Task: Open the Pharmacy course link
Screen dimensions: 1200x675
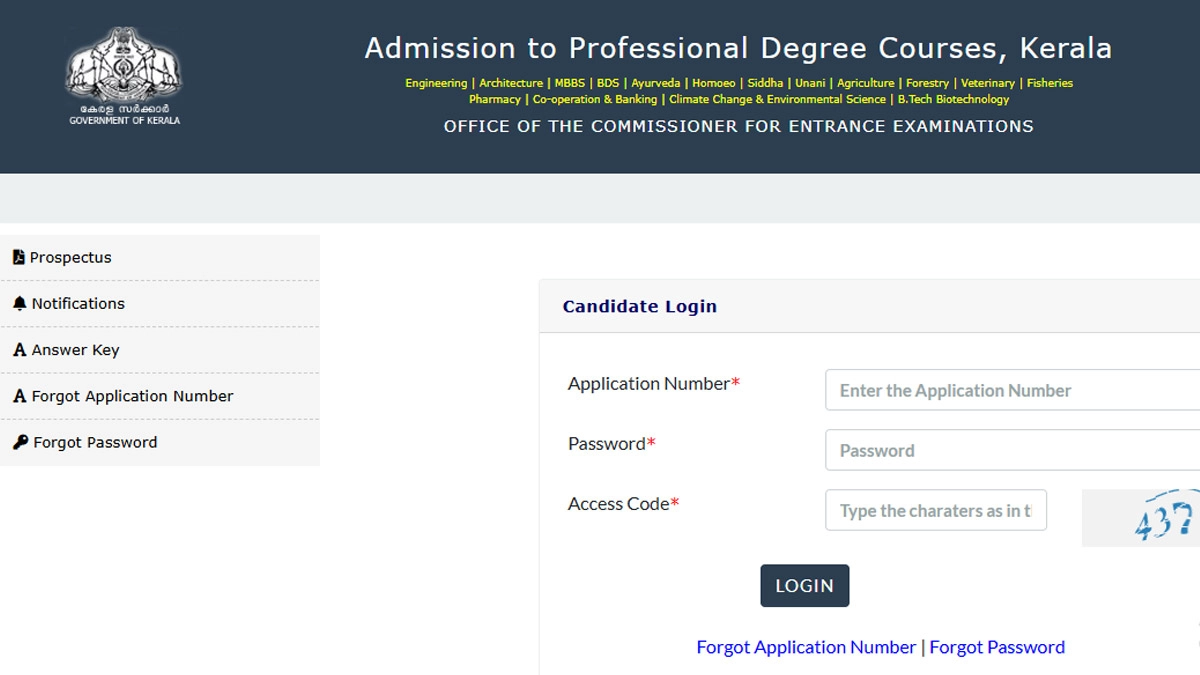Action: [494, 99]
